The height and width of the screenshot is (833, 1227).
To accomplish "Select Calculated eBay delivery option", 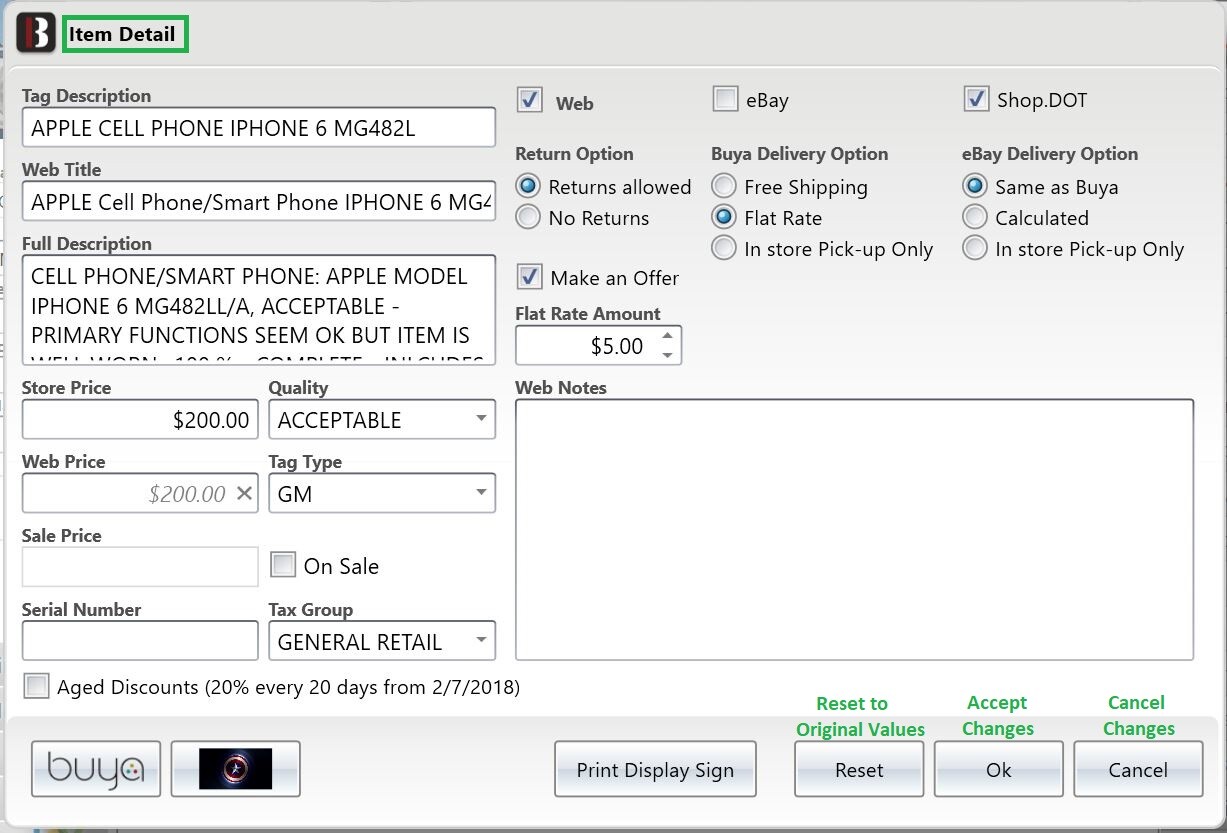I will click(x=975, y=217).
